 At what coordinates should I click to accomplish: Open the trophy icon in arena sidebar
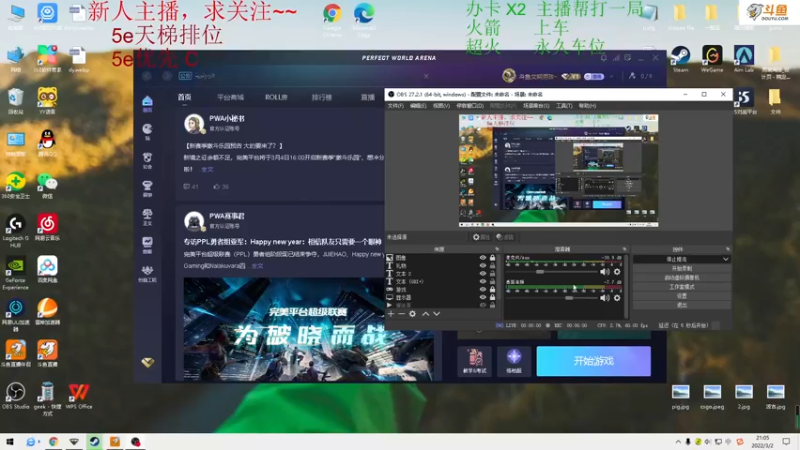point(147,188)
